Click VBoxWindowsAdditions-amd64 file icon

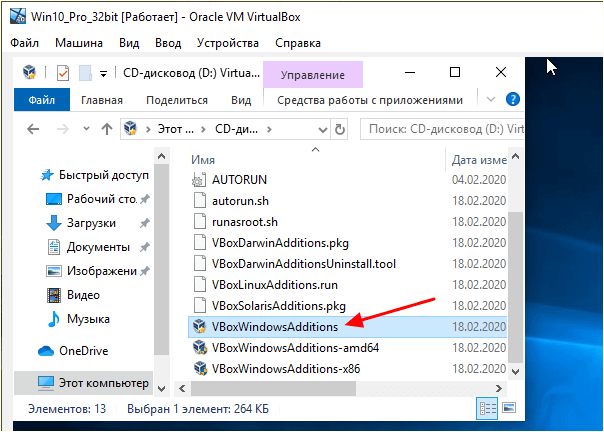pos(200,348)
